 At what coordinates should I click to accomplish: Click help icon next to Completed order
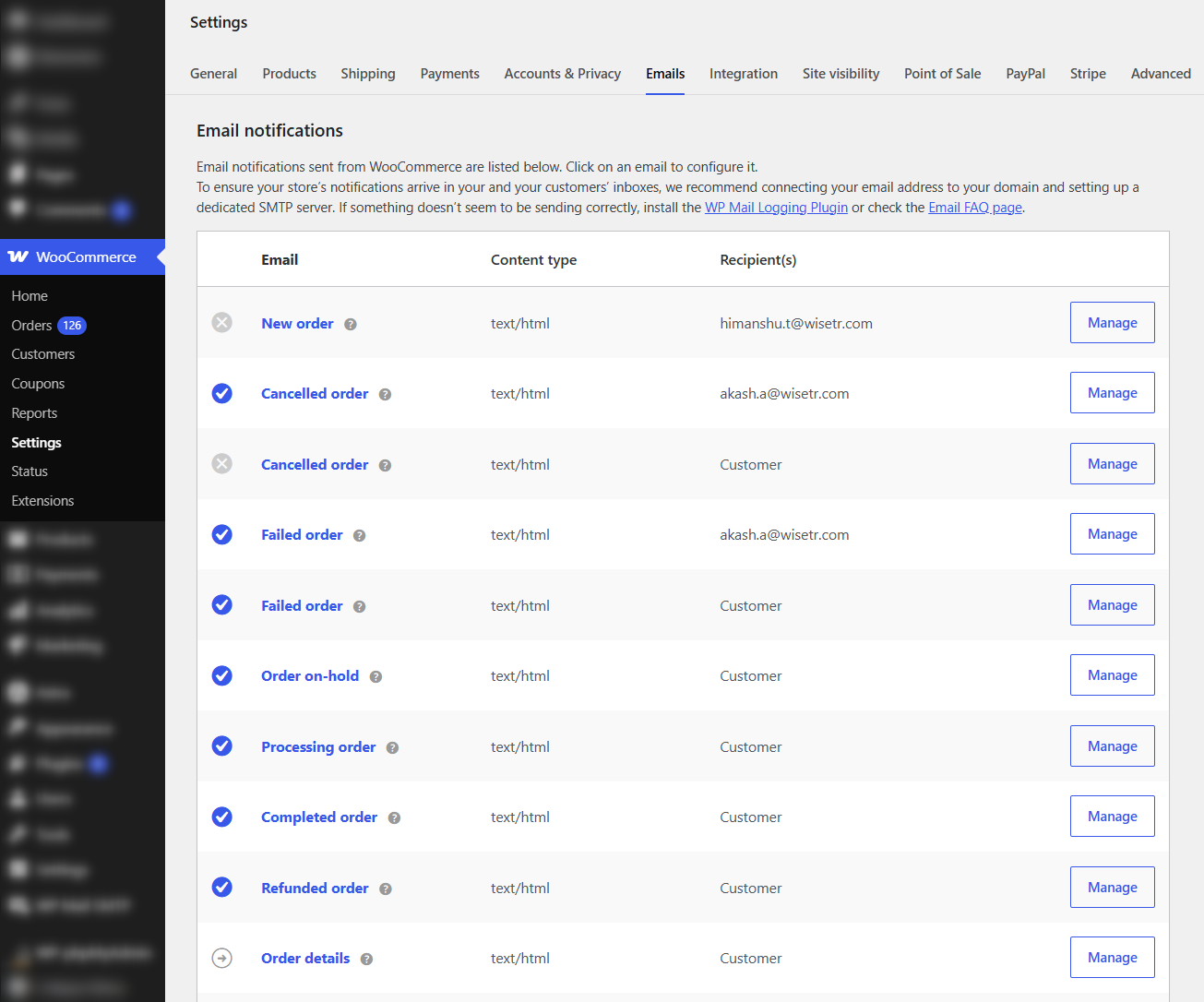click(x=395, y=817)
